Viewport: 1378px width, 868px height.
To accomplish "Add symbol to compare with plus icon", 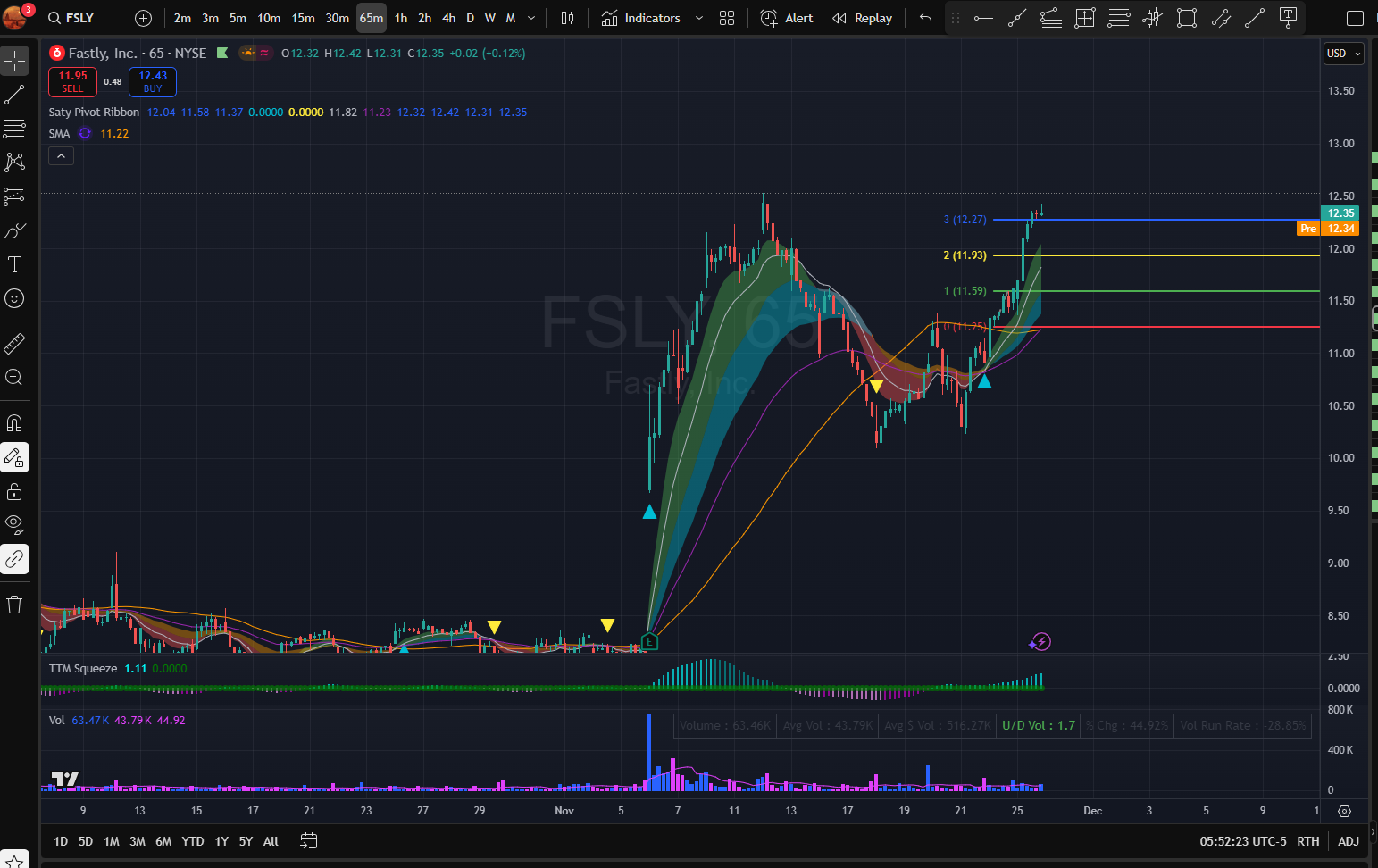I will click(x=144, y=18).
